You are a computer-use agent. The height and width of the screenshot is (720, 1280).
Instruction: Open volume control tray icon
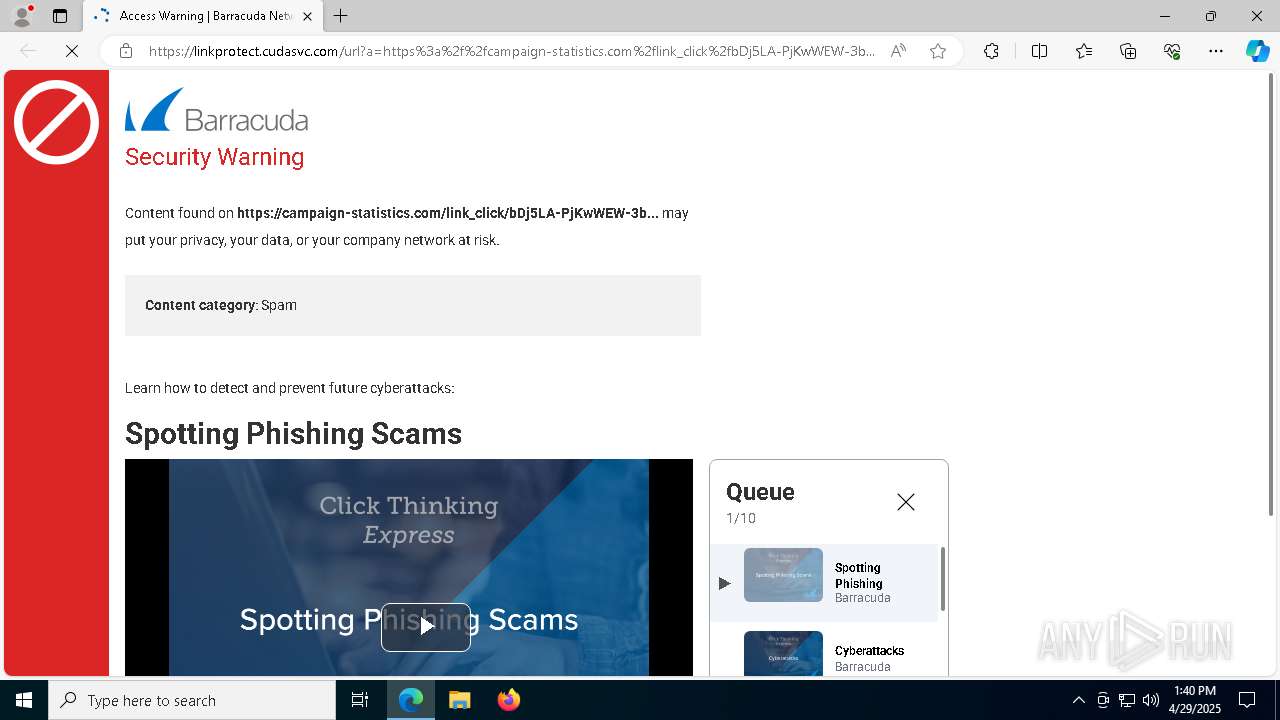click(x=1151, y=700)
